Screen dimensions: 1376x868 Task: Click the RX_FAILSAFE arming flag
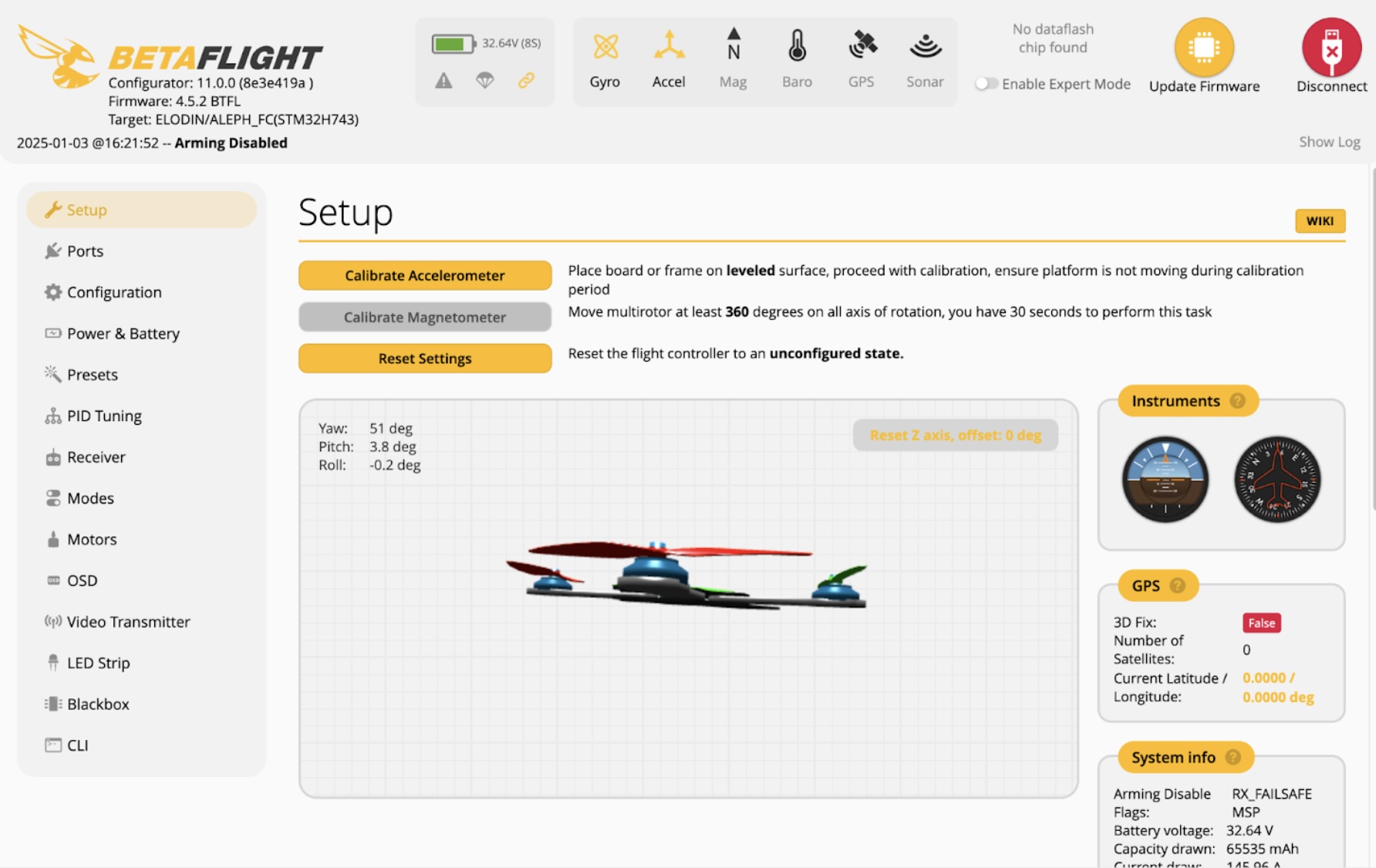tap(1272, 794)
